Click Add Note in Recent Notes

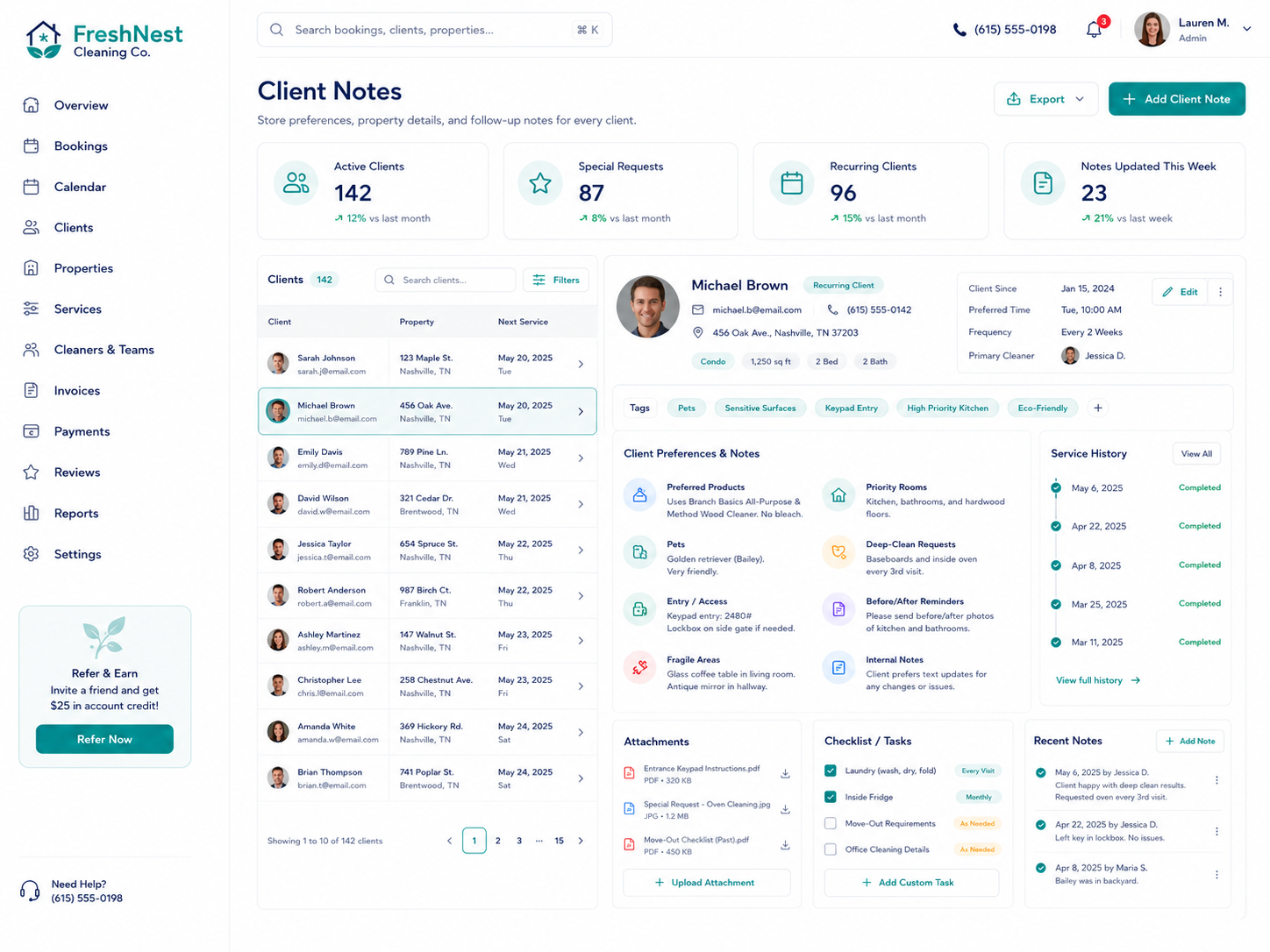click(1189, 741)
